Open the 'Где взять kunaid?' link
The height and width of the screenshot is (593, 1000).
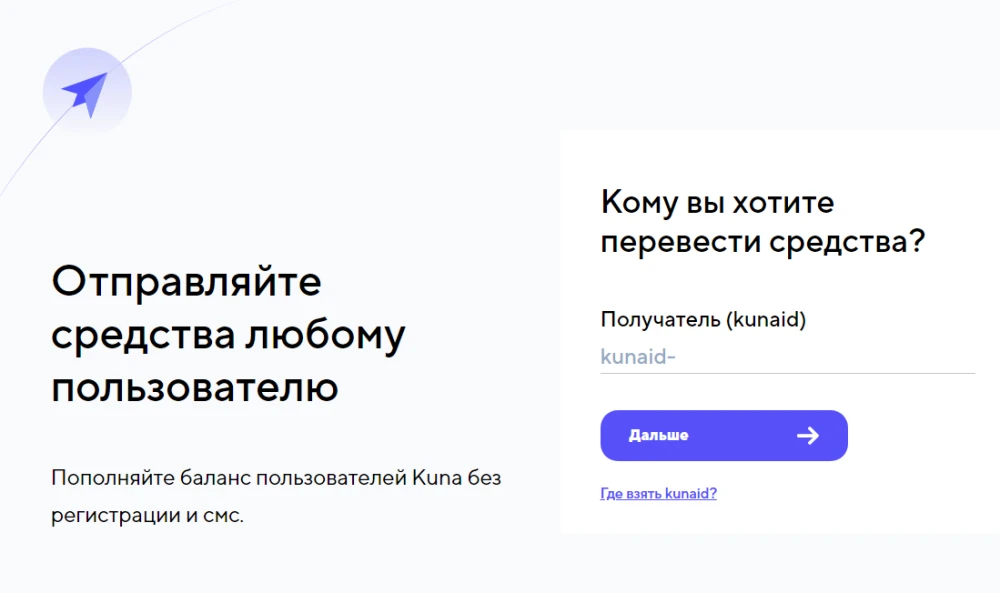(x=658, y=494)
